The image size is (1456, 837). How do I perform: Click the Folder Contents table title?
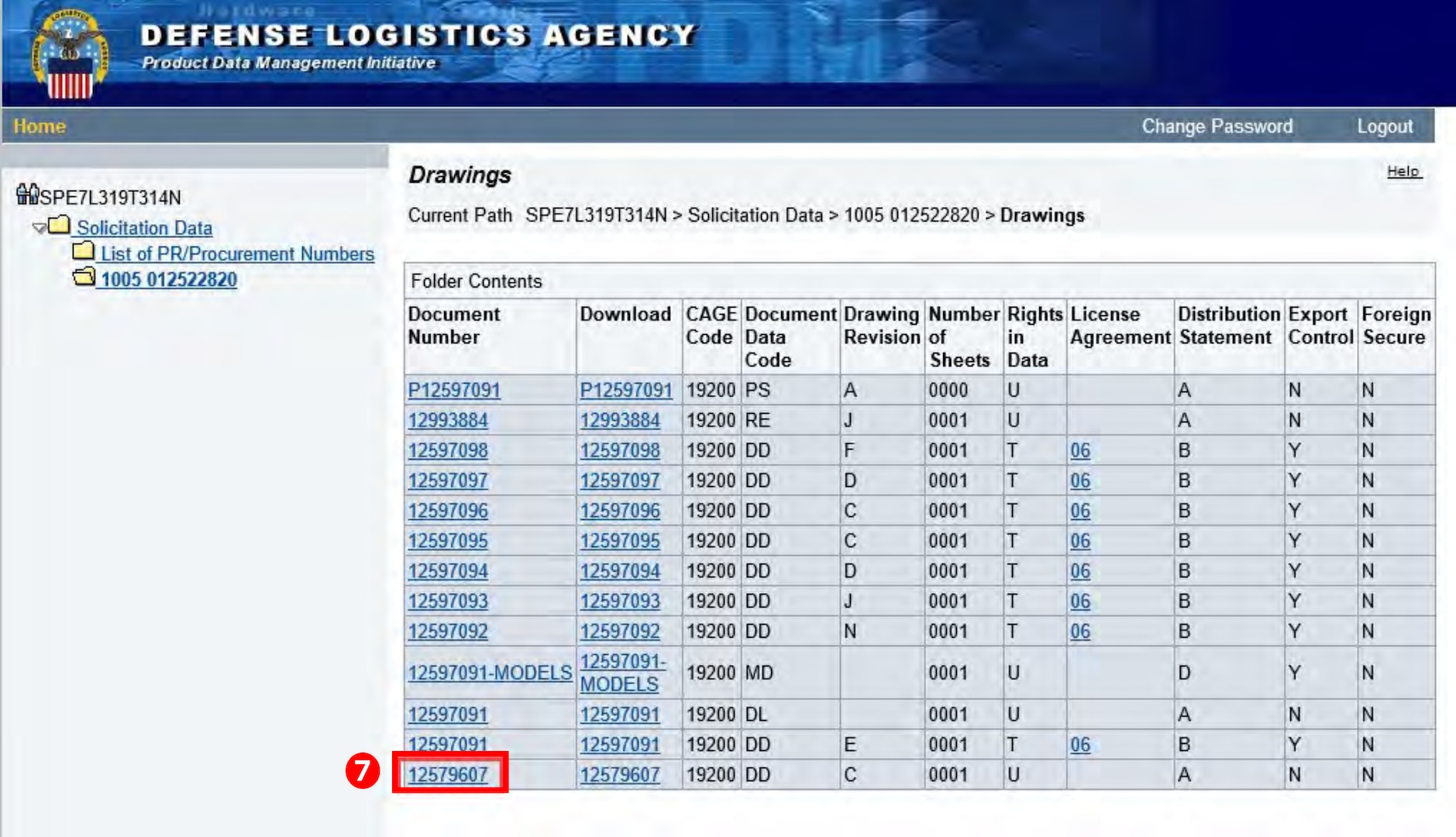point(477,281)
